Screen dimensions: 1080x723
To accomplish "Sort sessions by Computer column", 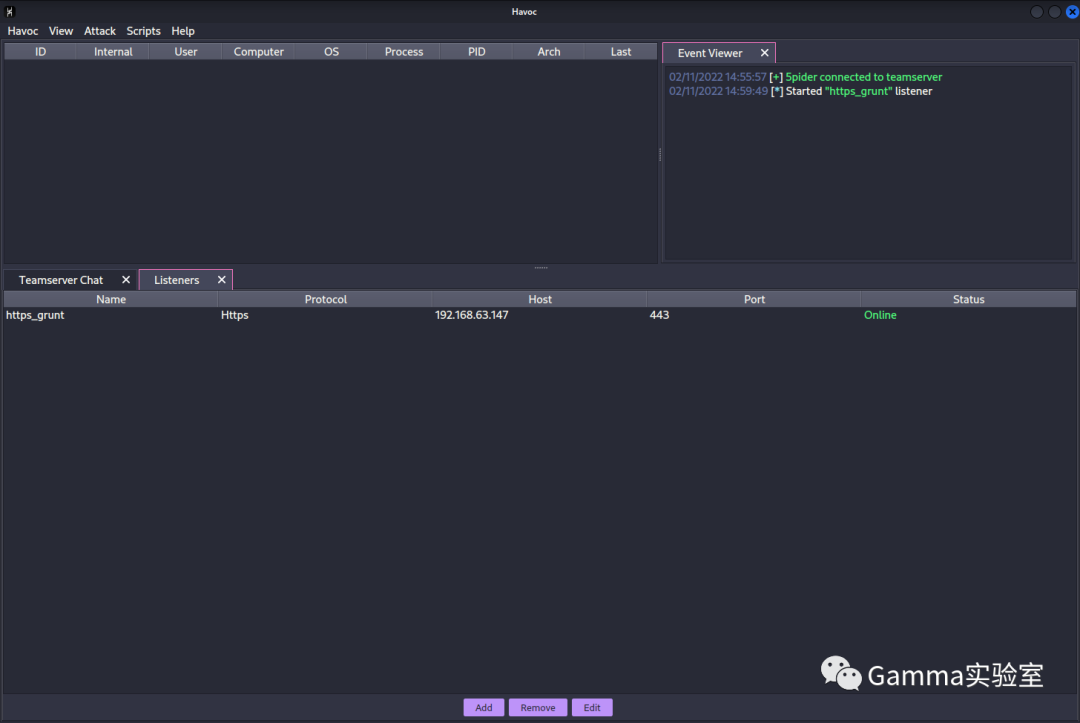I will point(258,52).
